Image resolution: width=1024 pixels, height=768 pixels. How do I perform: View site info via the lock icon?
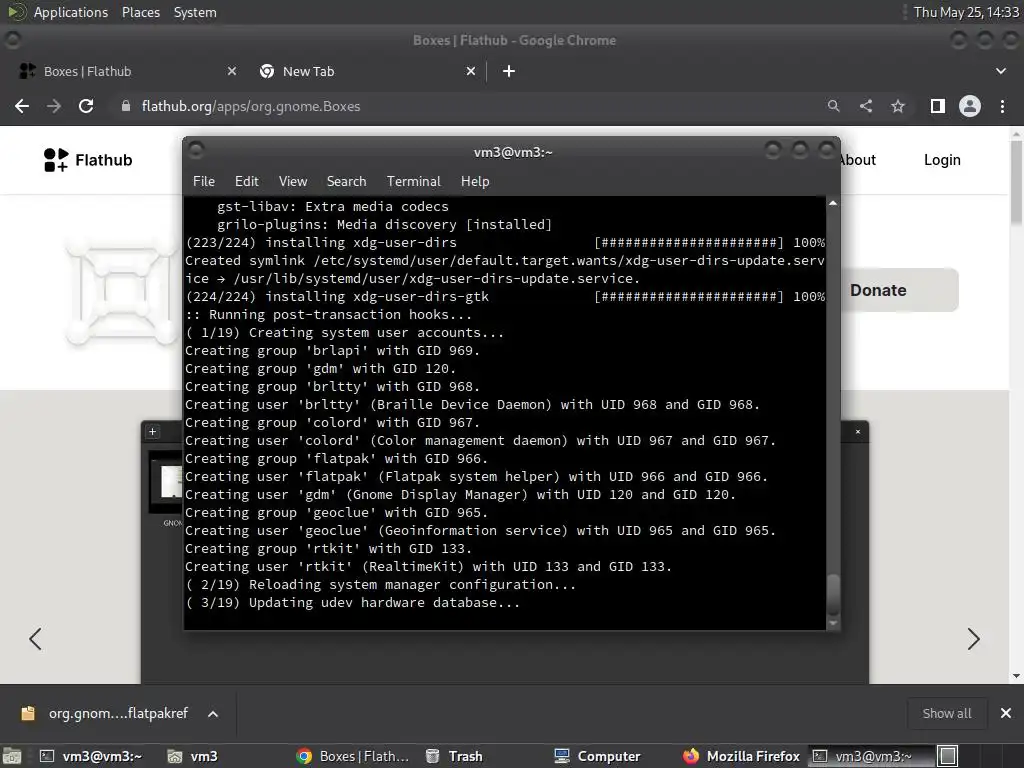(125, 106)
